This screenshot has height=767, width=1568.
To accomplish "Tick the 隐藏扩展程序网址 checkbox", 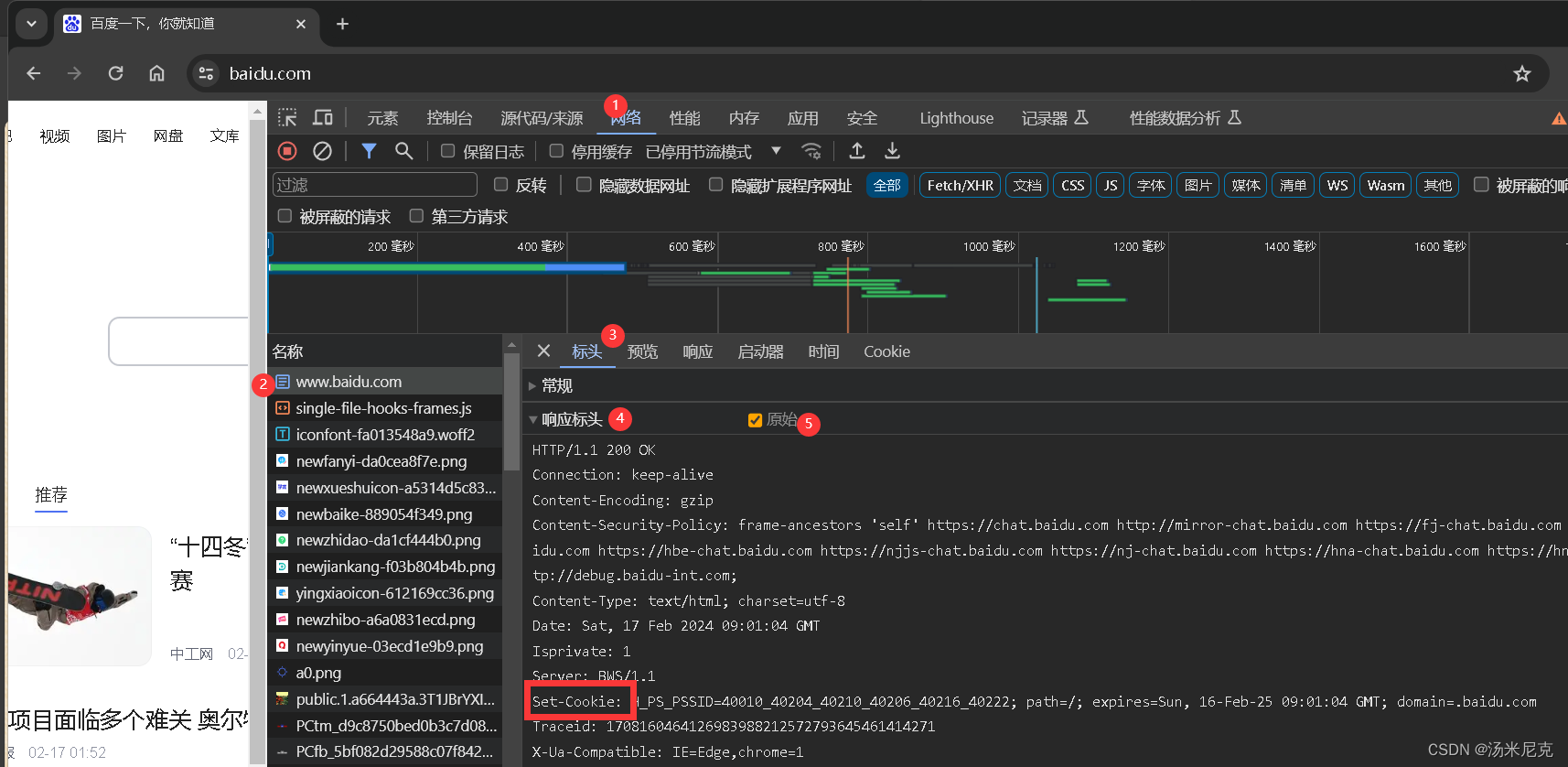I will tap(715, 185).
